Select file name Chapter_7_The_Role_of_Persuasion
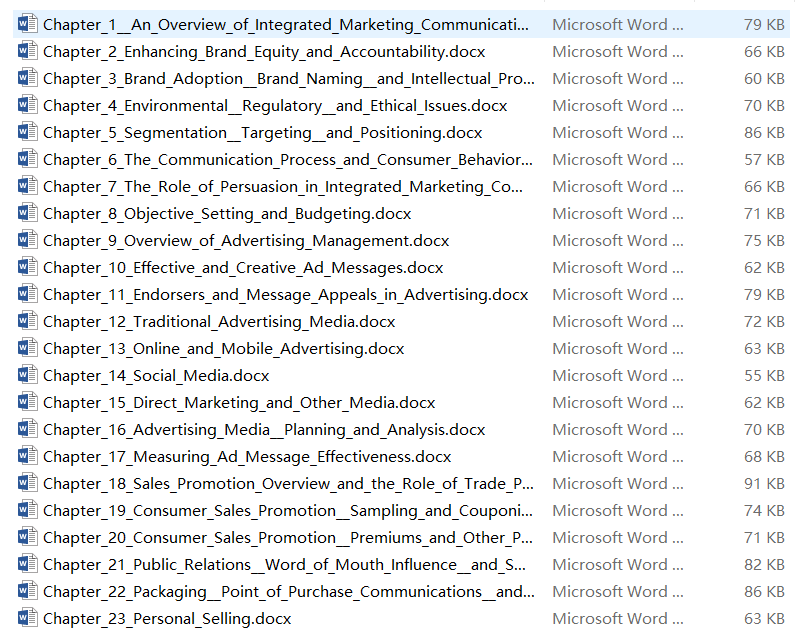Image resolution: width=797 pixels, height=639 pixels. tap(283, 187)
